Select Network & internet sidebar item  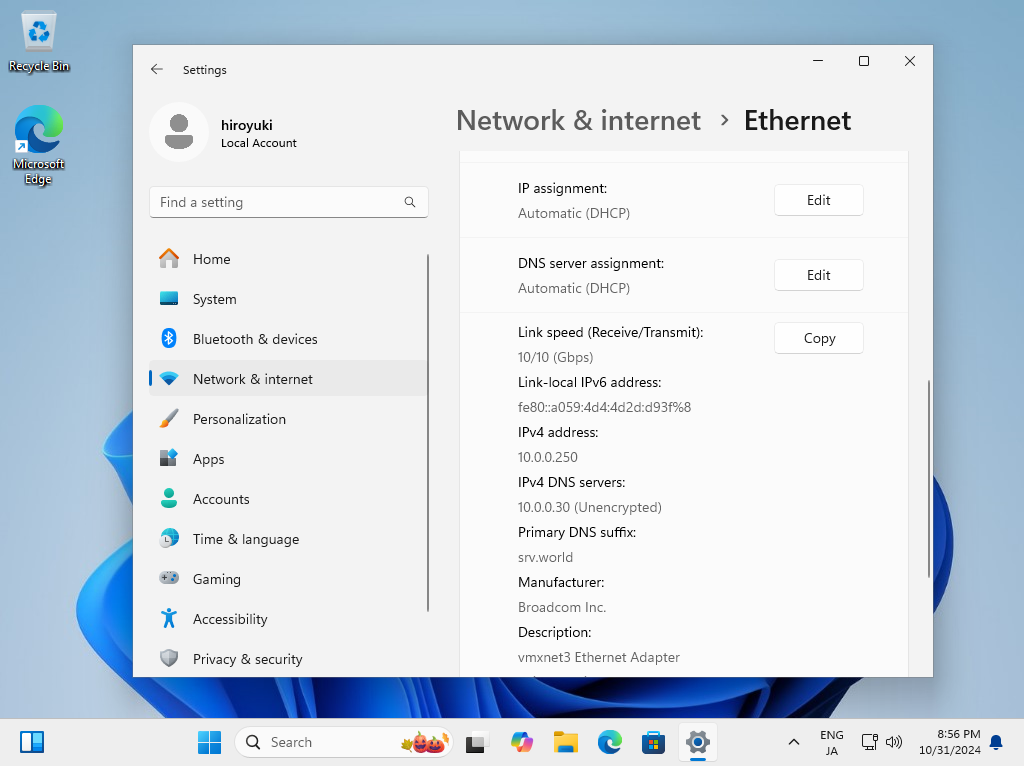252,379
